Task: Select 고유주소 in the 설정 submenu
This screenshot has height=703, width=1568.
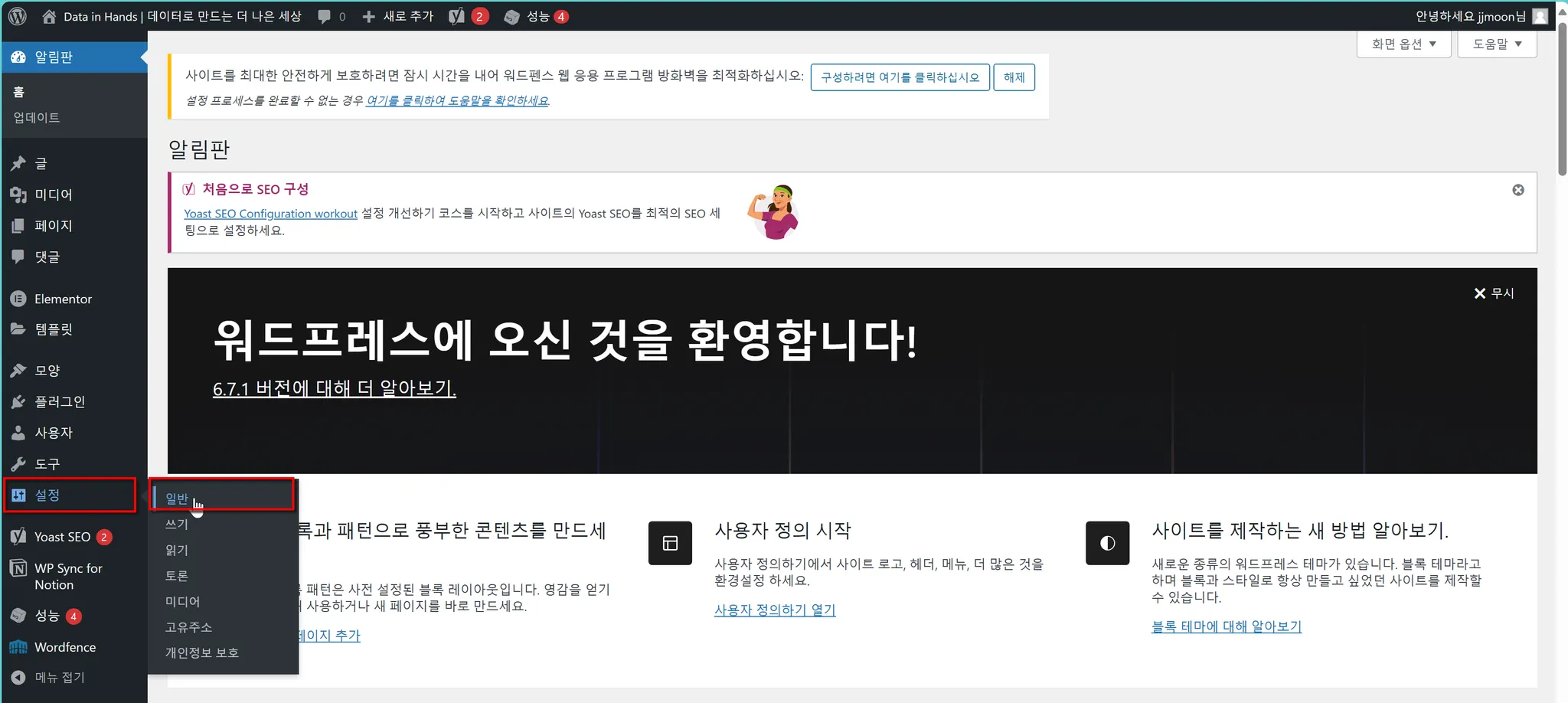Action: pos(223,627)
